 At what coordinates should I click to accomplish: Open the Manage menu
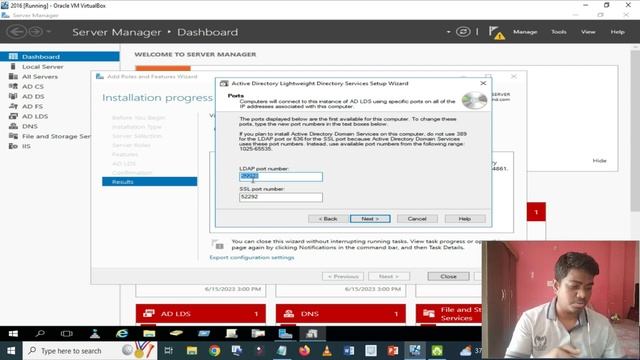click(525, 32)
